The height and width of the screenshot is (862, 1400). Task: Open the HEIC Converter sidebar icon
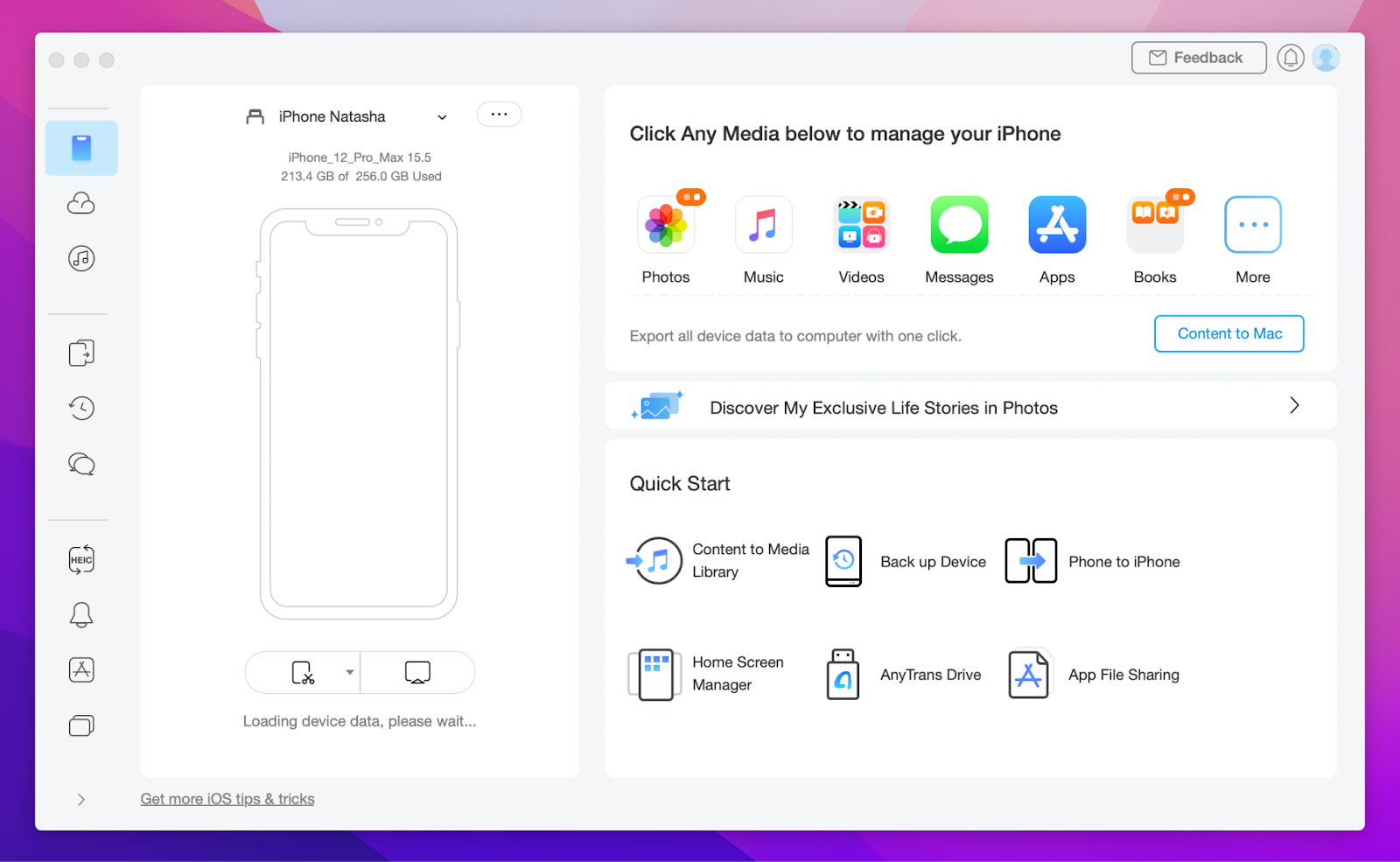81,560
